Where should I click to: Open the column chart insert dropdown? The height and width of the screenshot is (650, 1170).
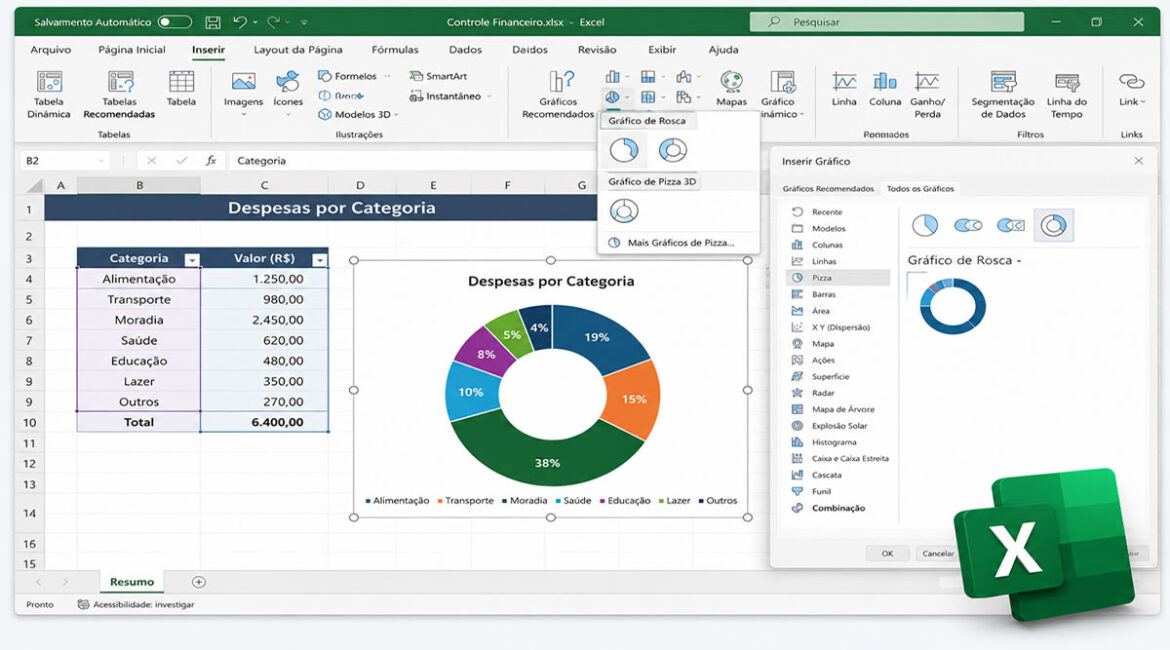(x=616, y=76)
